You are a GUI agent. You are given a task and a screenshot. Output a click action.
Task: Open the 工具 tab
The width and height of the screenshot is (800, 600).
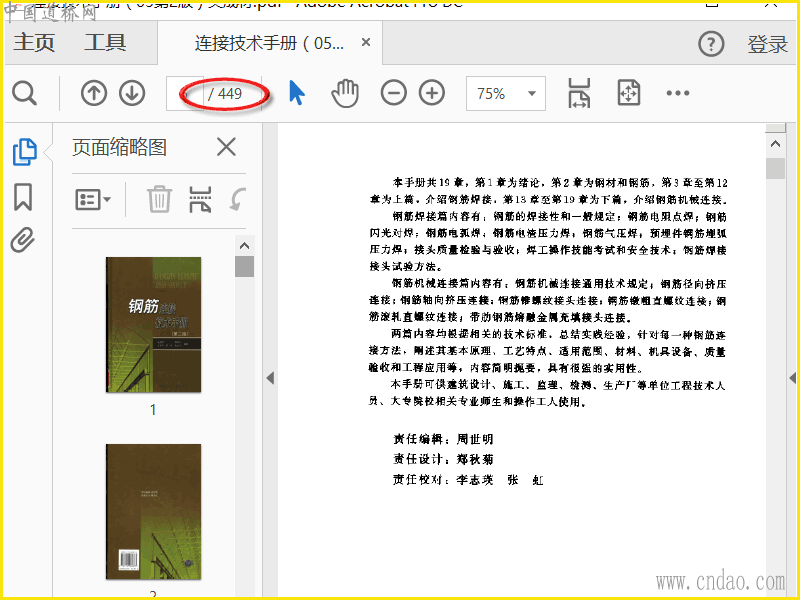point(105,42)
